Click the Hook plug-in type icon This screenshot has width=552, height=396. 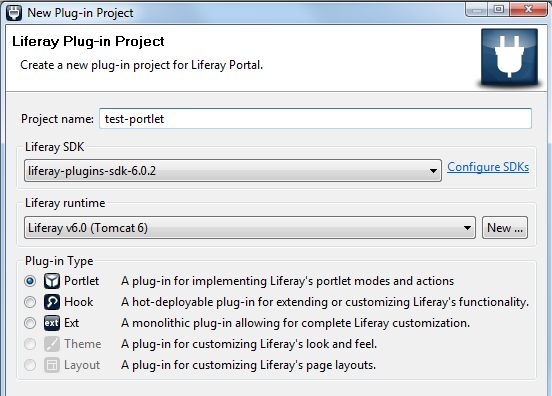tap(52, 302)
